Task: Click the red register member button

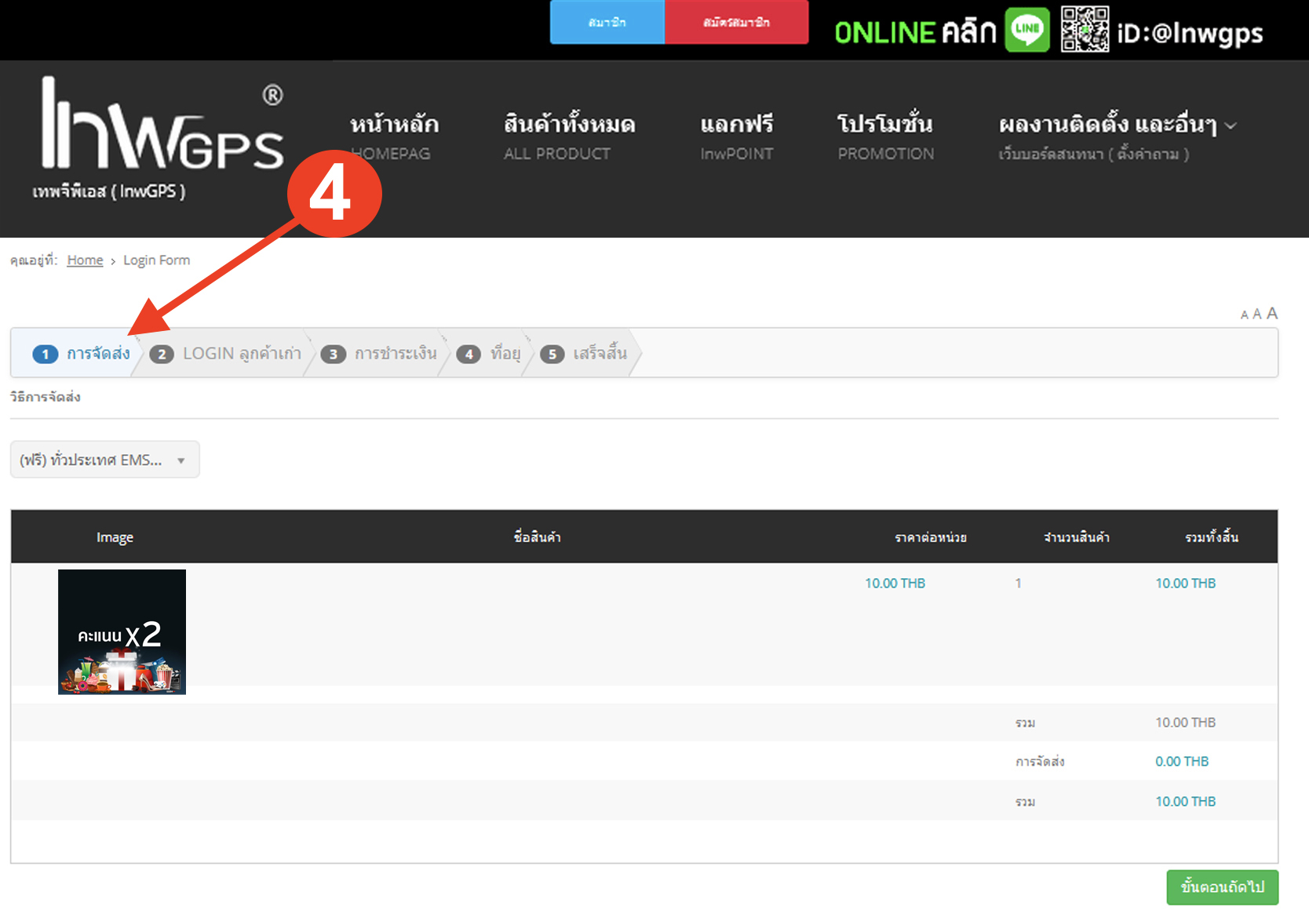Action: point(736,23)
